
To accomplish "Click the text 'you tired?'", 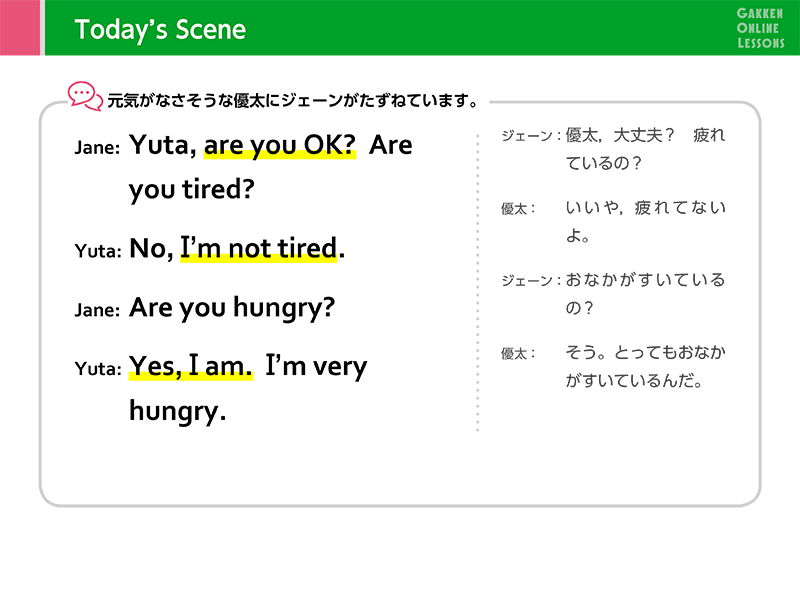I will pos(191,190).
